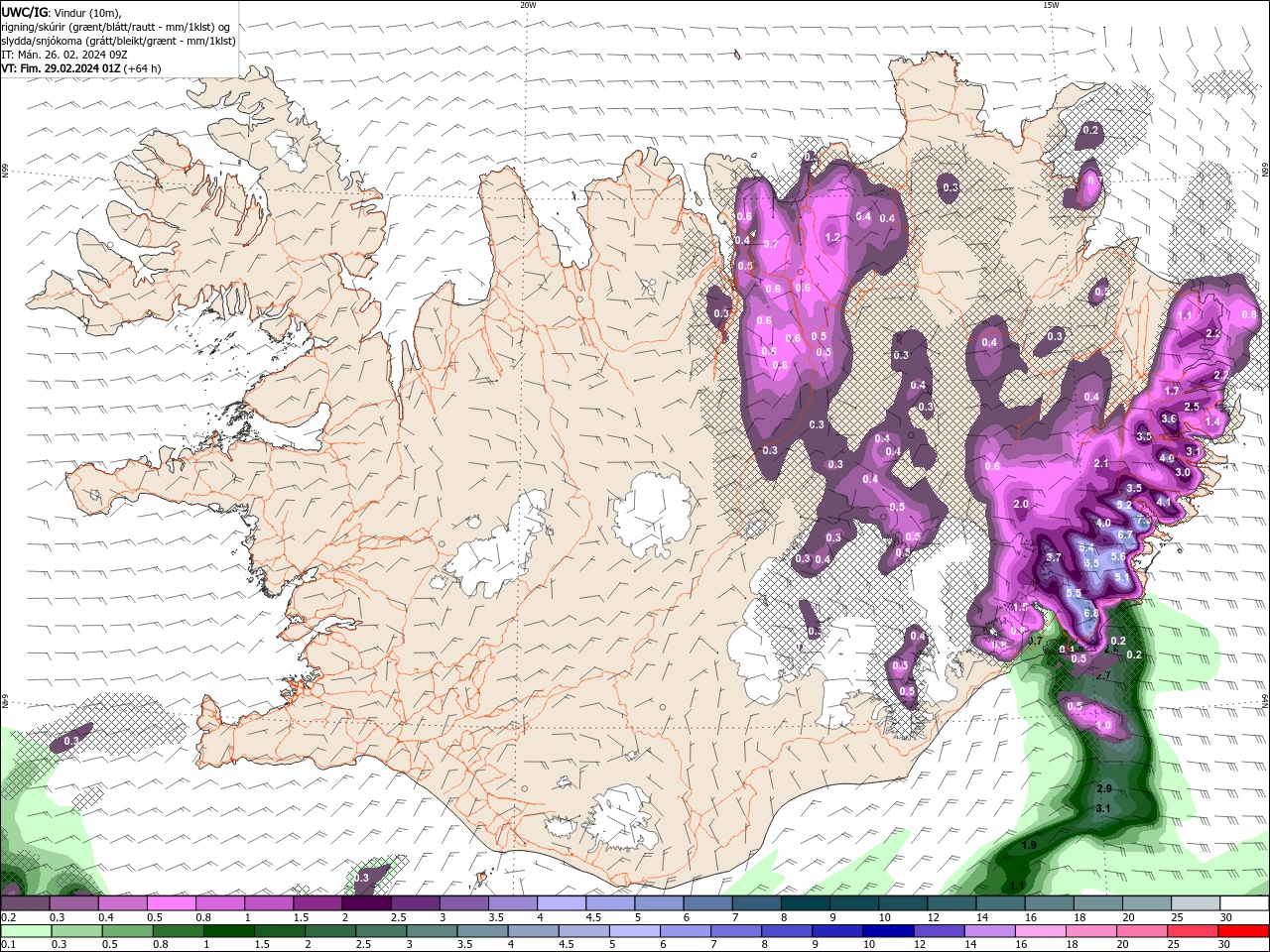Pick the light grey 25 snow legend swatch
The height and width of the screenshot is (952, 1270).
tap(1197, 903)
